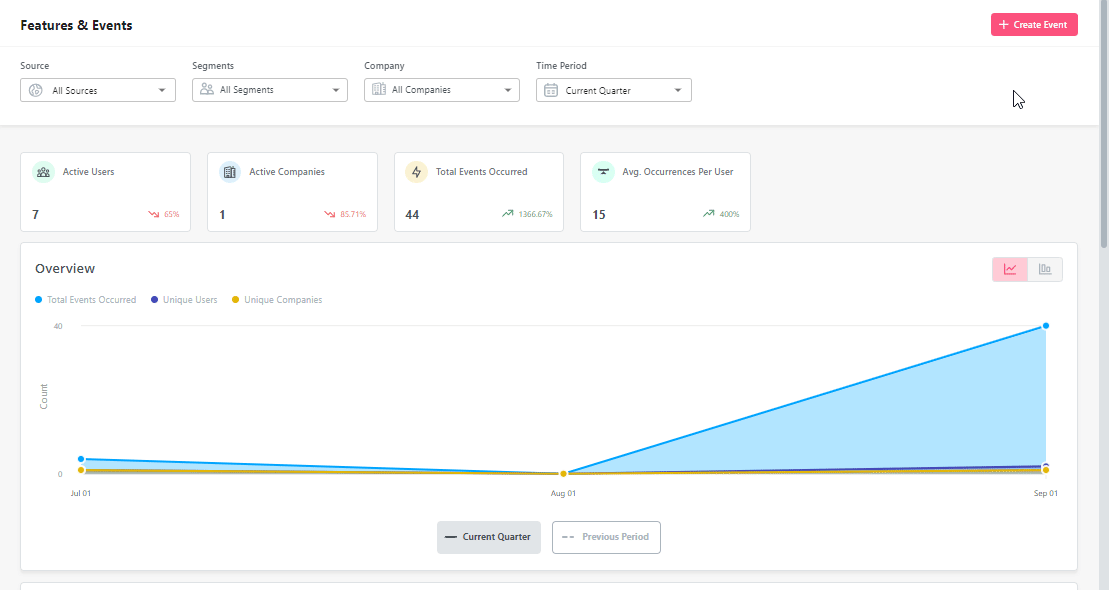Select the Active Users card icon
This screenshot has width=1109, height=590.
43,171
